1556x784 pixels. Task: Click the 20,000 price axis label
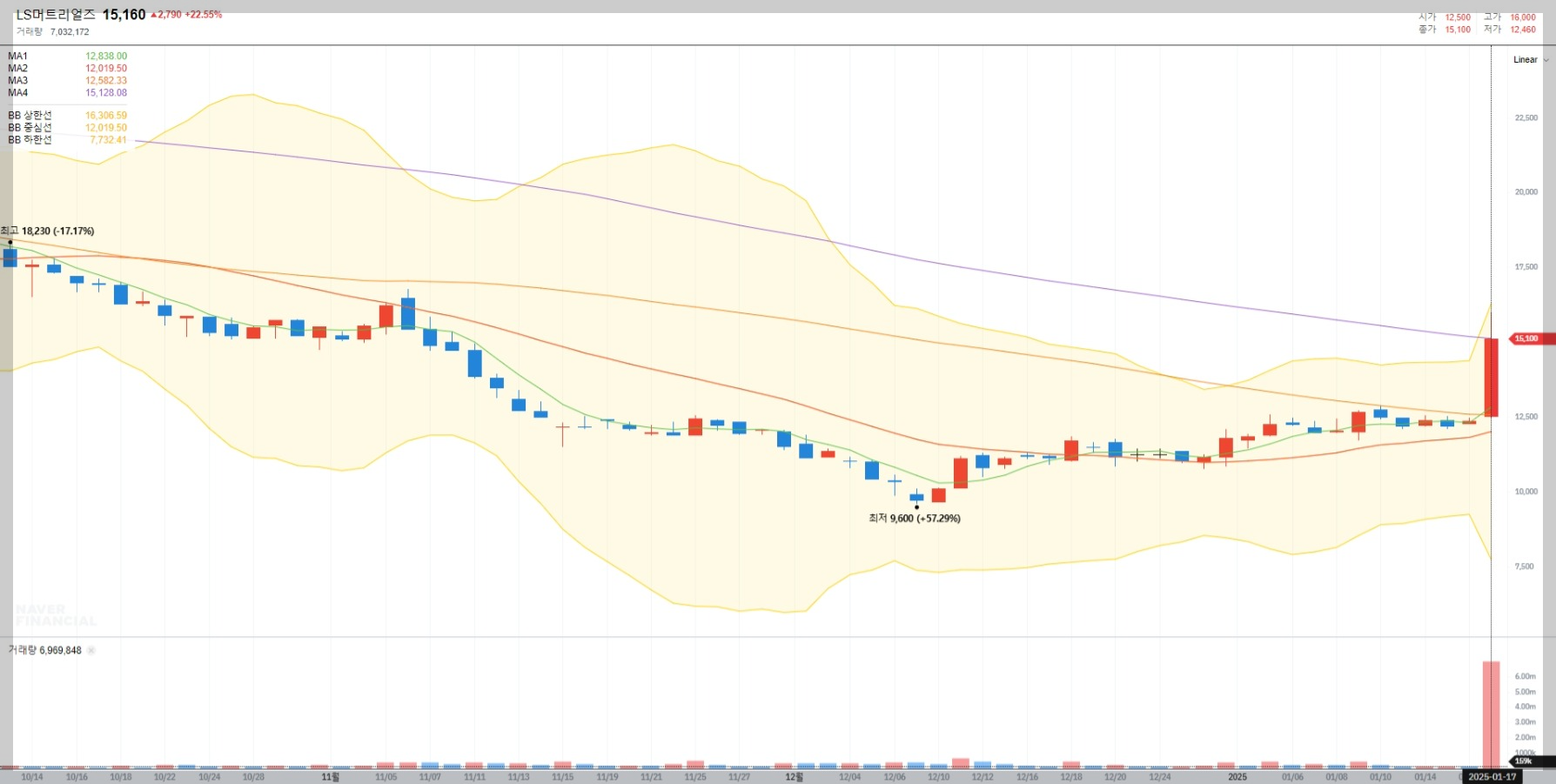coord(1526,192)
